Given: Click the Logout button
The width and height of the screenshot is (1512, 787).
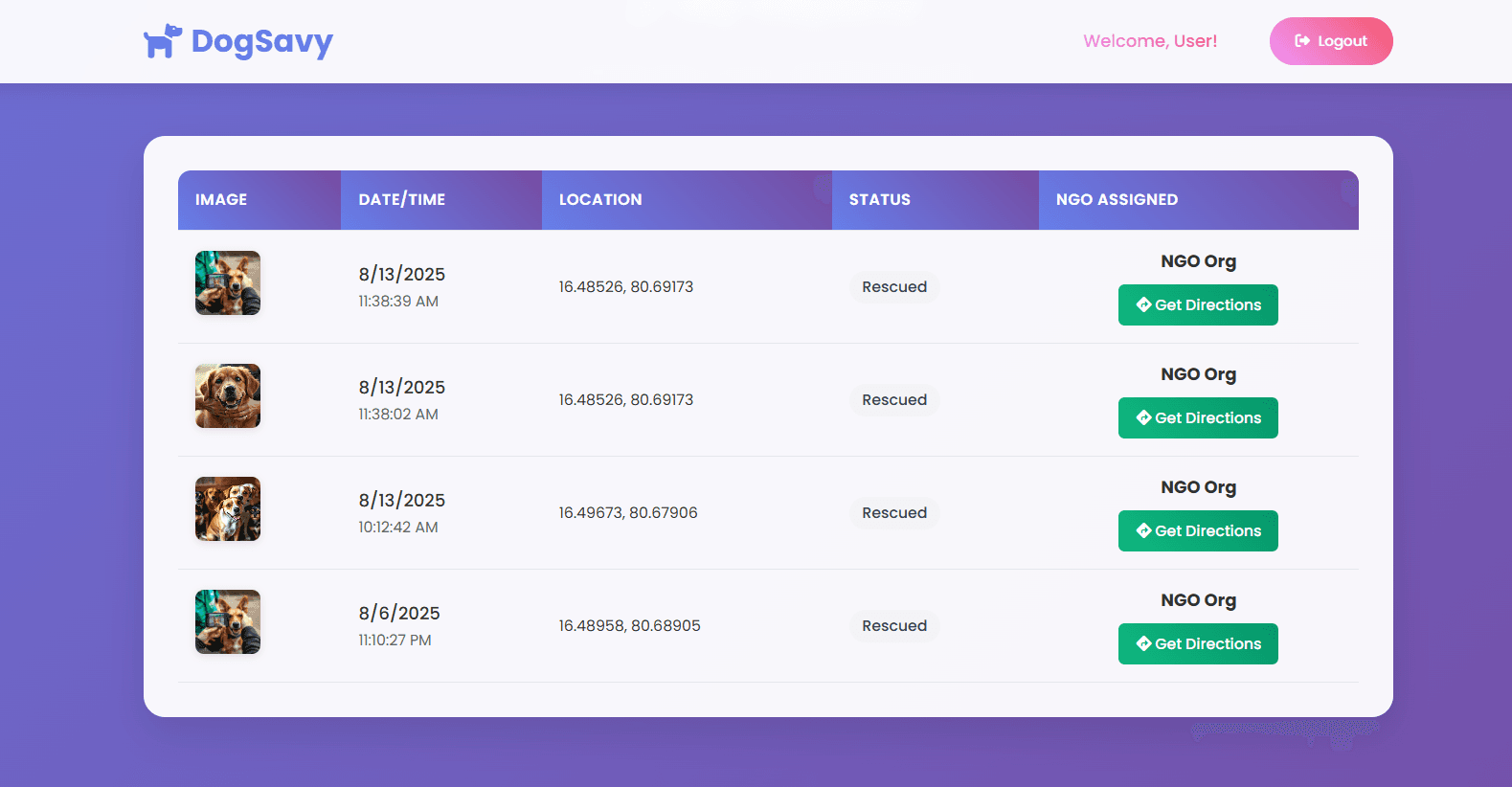Looking at the screenshot, I should tap(1331, 41).
